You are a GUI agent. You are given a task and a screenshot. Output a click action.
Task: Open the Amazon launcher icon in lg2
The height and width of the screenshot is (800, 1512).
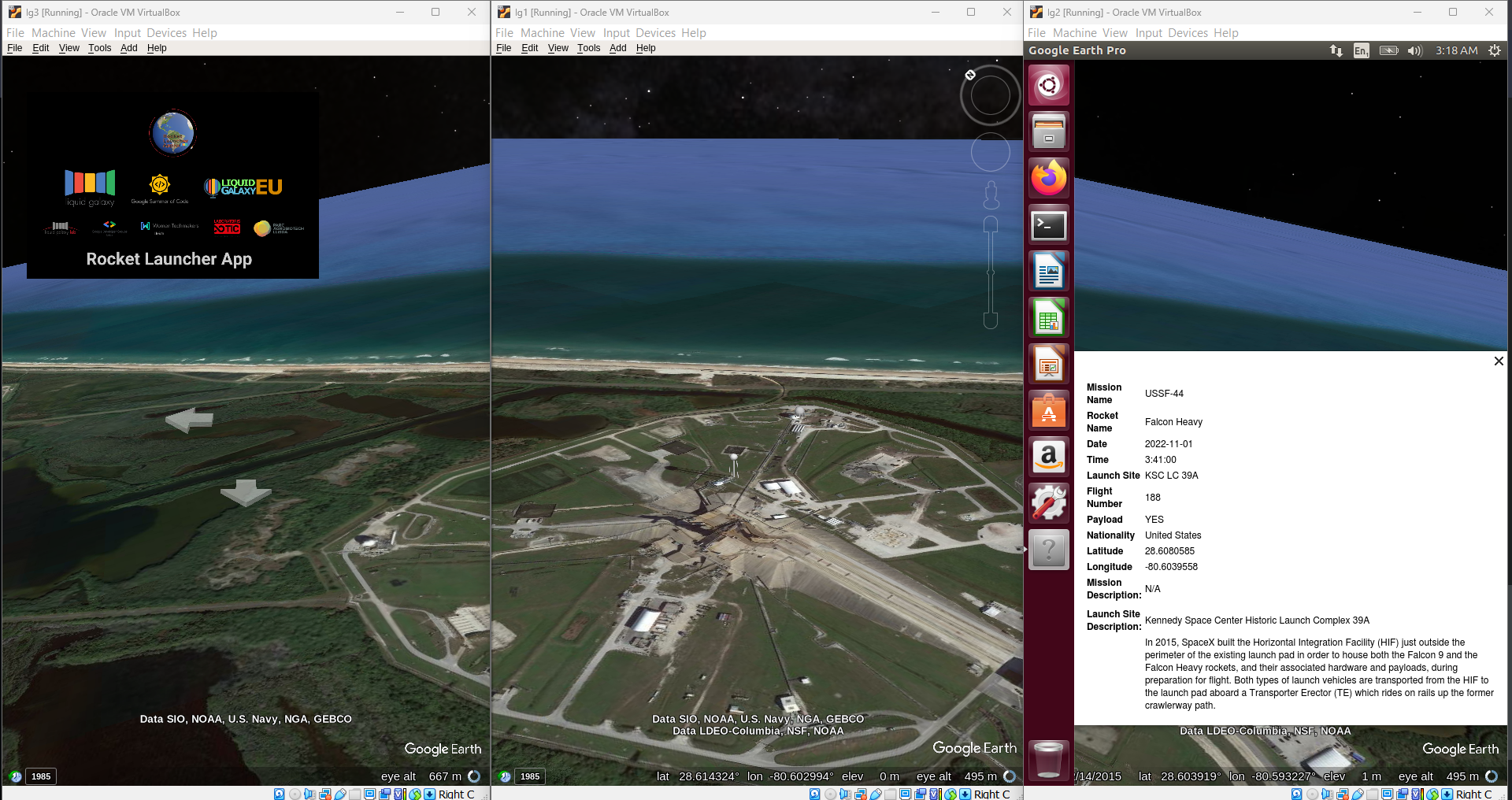pos(1049,457)
